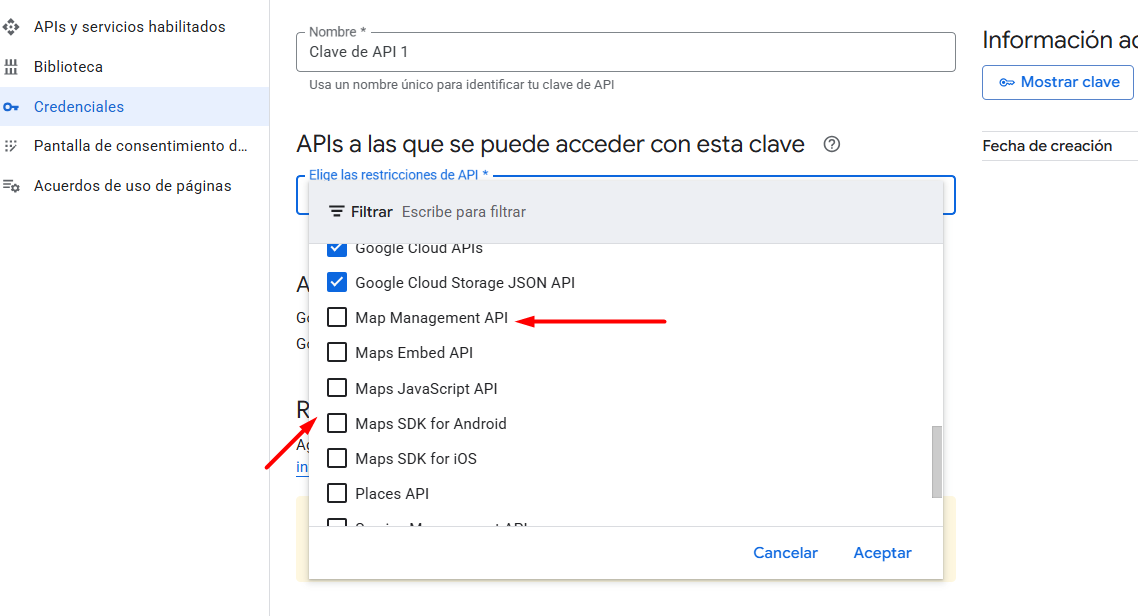1138x616 pixels.
Task: Click the Maps JavaScript API label
Action: tap(426, 389)
